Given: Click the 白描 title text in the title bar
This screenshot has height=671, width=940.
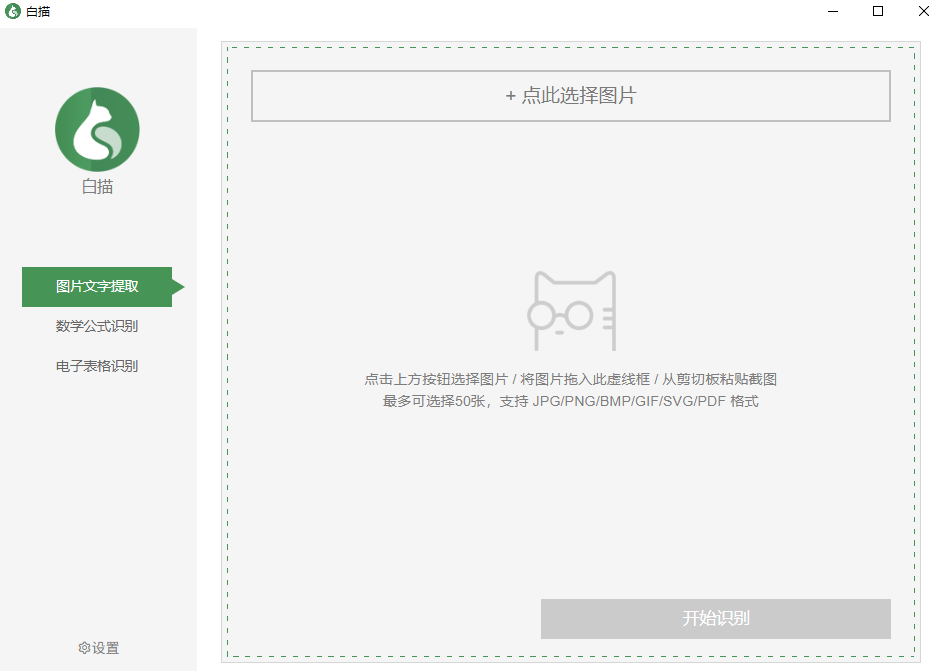Looking at the screenshot, I should 38,11.
